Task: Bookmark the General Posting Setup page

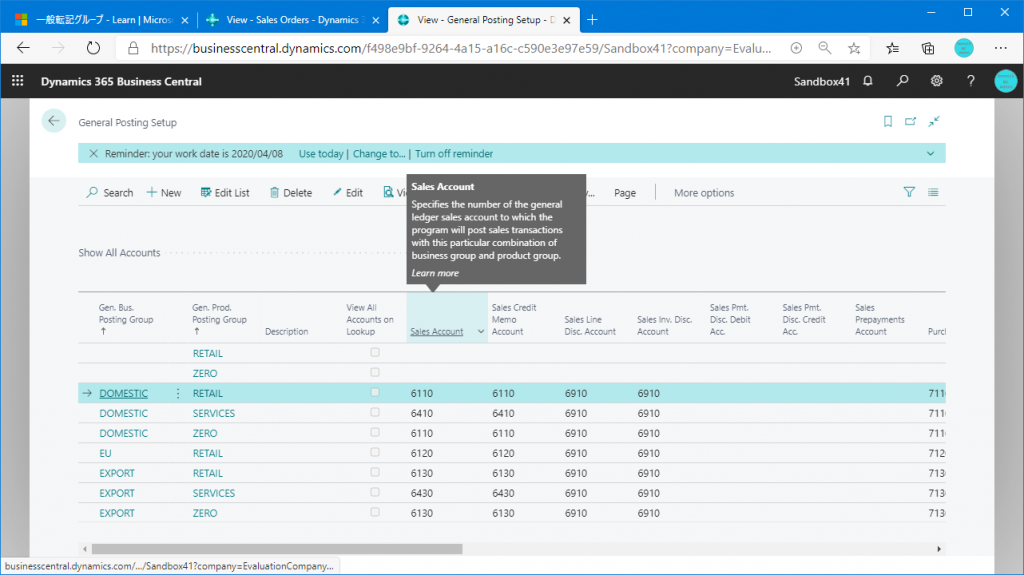Action: [x=888, y=122]
